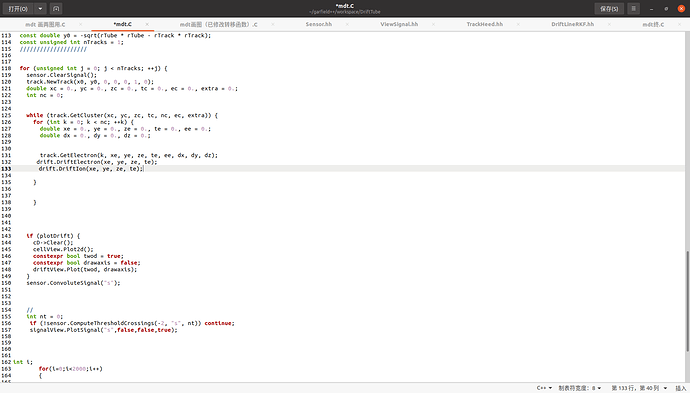Screen dimensions: 690x393
Task: Maximize the gedit window
Action: pyautogui.click(x=666, y=8)
